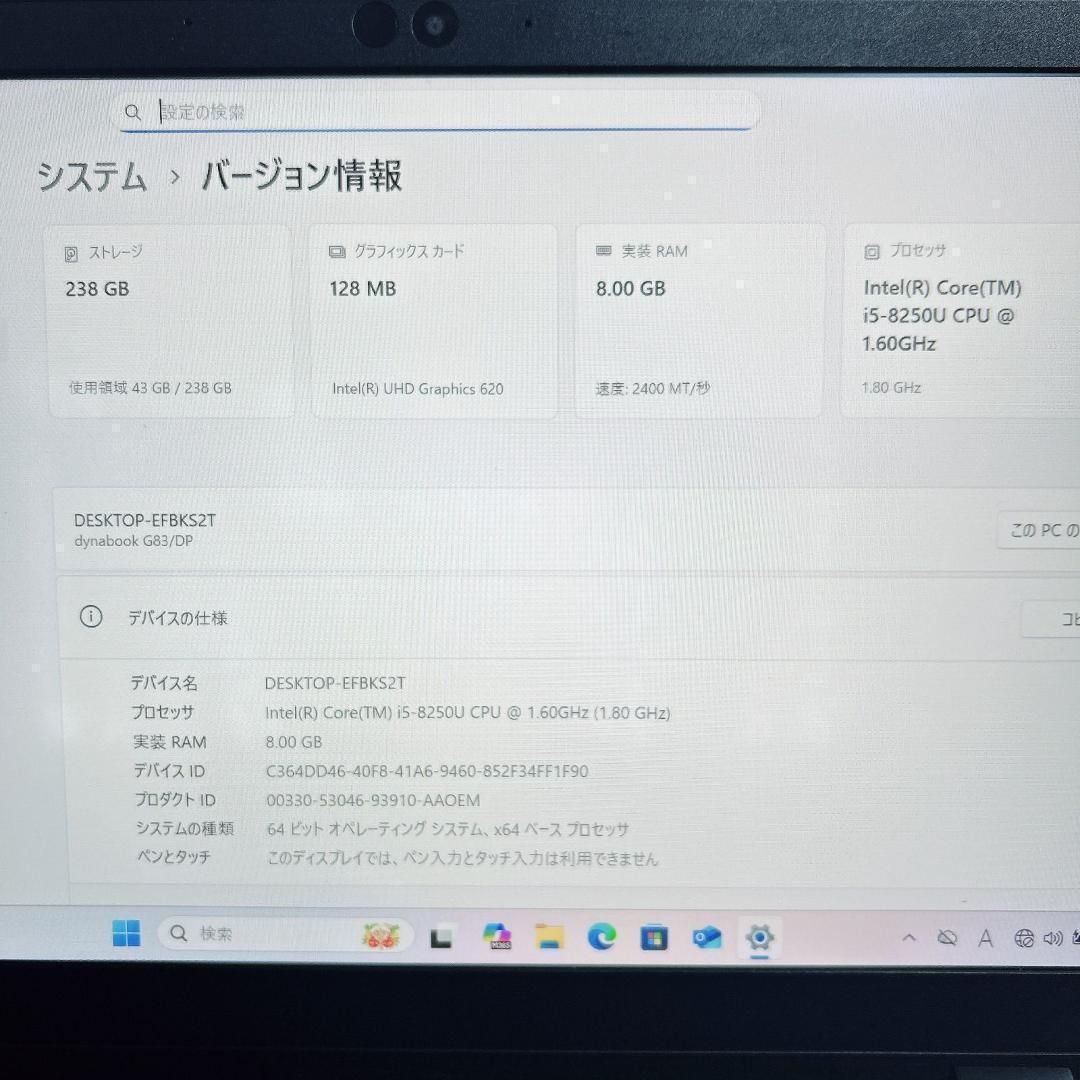1080x1080 pixels.
Task: Click the speaker icon in the system tray
Action: click(1052, 937)
